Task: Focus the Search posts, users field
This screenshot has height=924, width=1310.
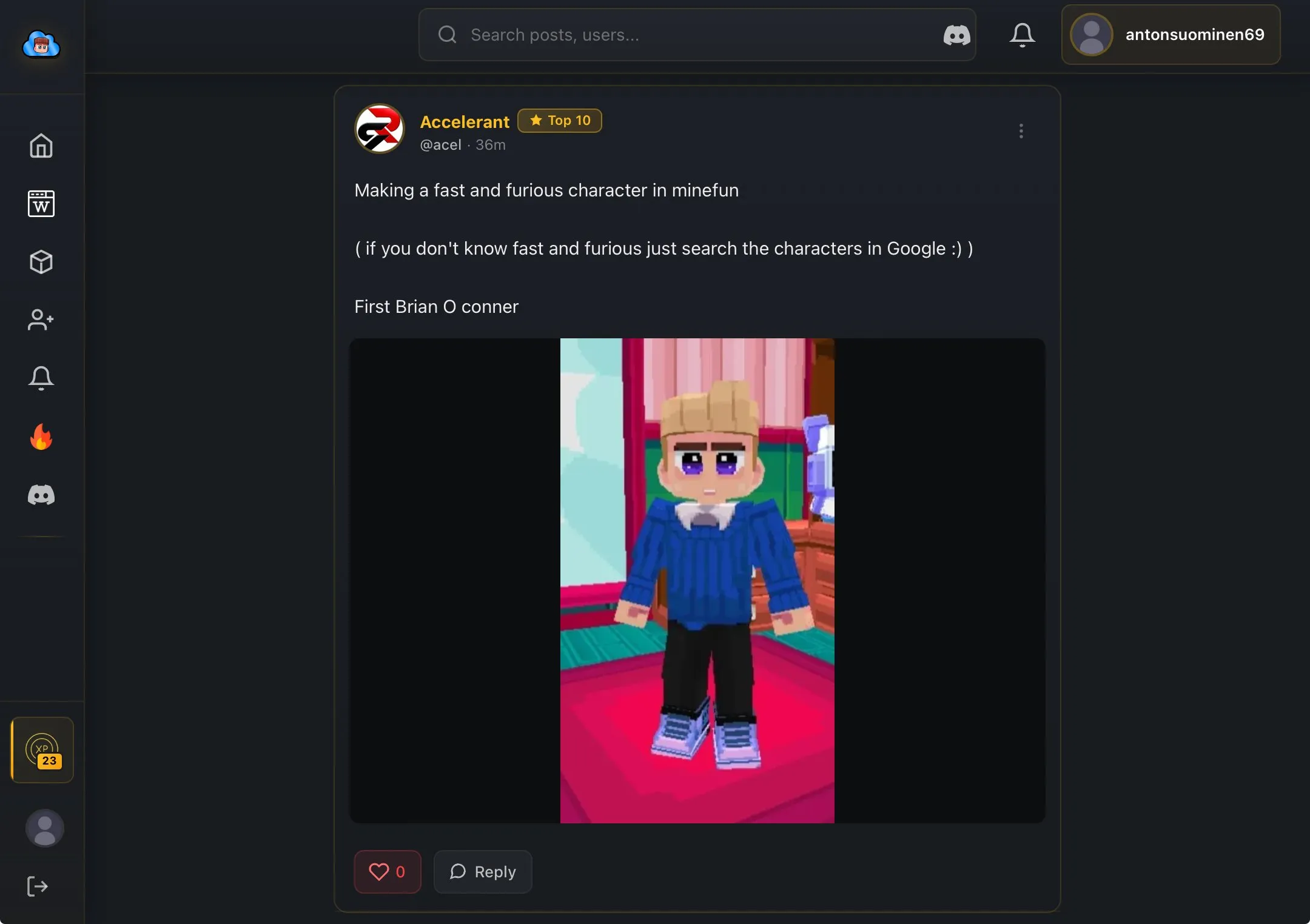Action: click(697, 35)
